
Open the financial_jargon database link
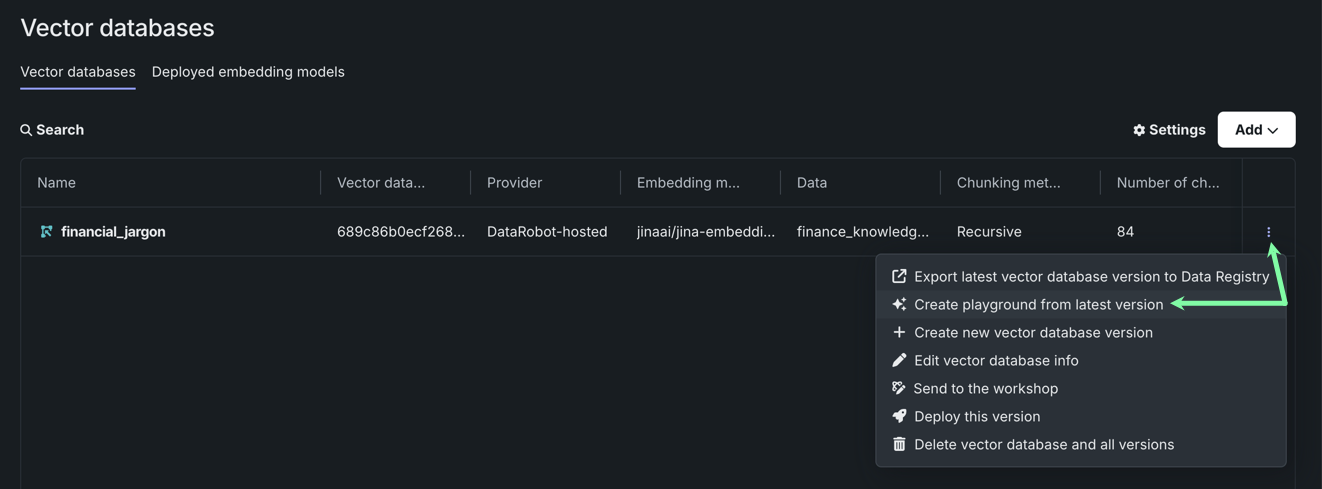tap(113, 232)
